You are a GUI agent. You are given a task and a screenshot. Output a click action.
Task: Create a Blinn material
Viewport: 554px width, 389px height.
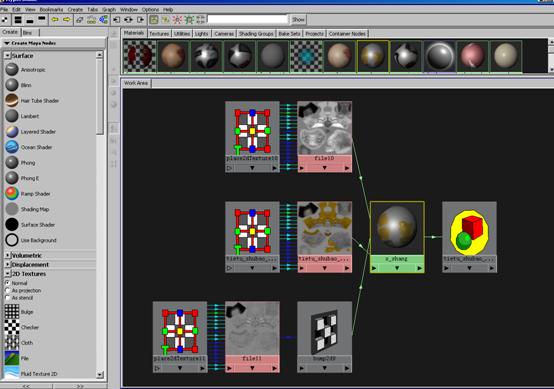(x=26, y=85)
